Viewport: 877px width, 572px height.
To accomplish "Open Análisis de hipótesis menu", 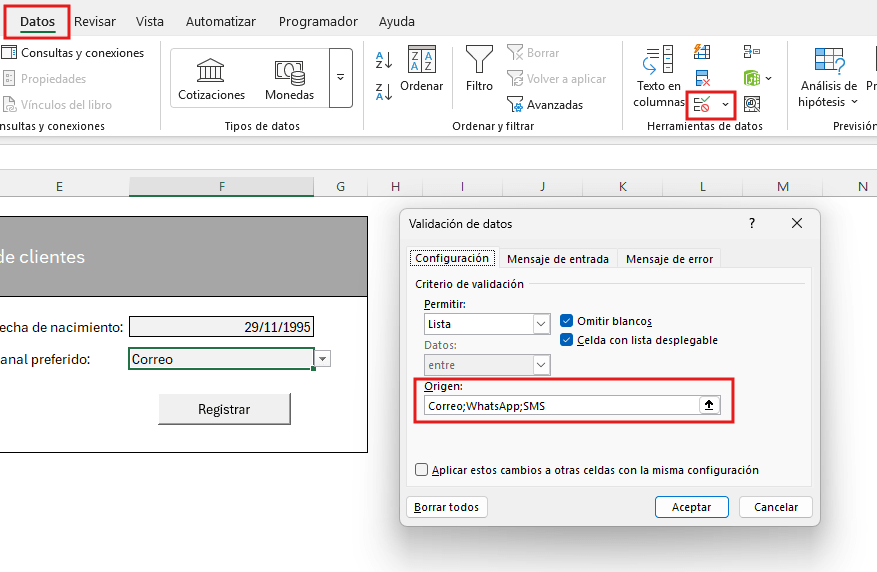I will click(x=828, y=77).
